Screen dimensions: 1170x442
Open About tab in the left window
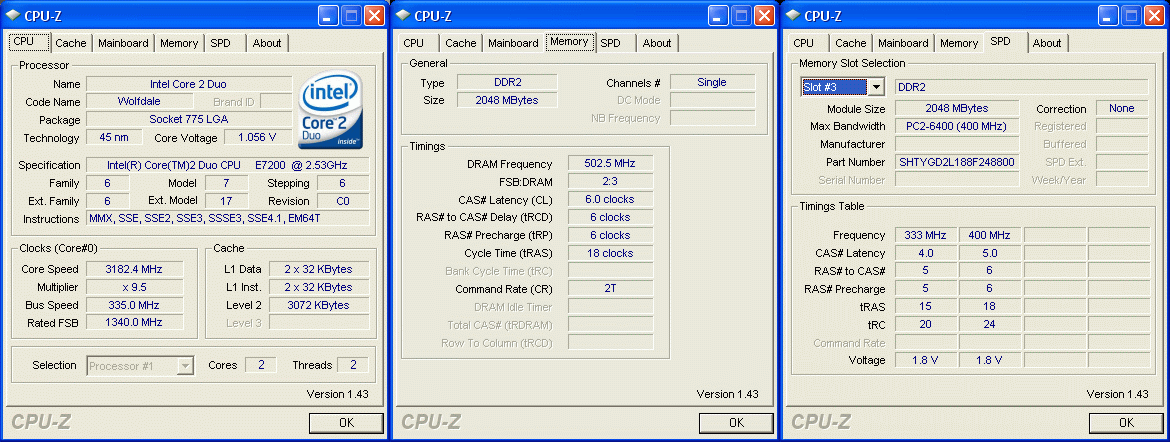tap(266, 43)
